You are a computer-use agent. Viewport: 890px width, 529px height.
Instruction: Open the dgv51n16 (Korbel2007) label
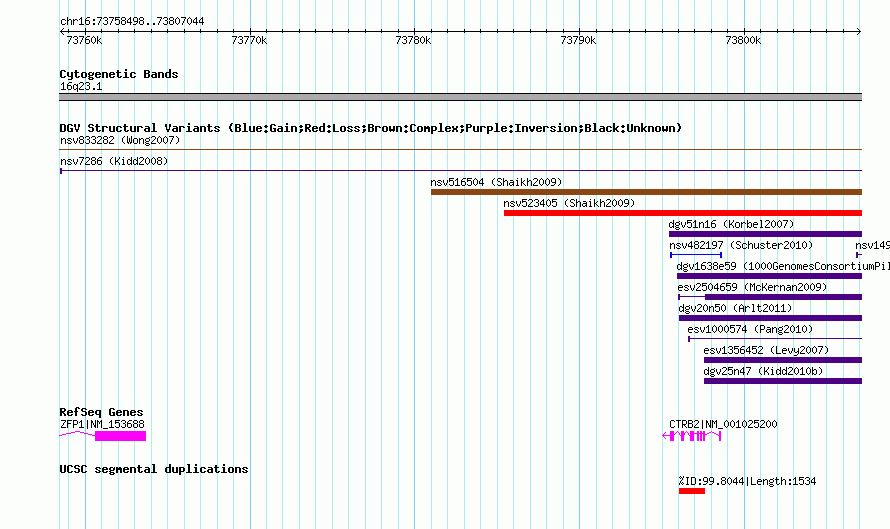point(731,224)
